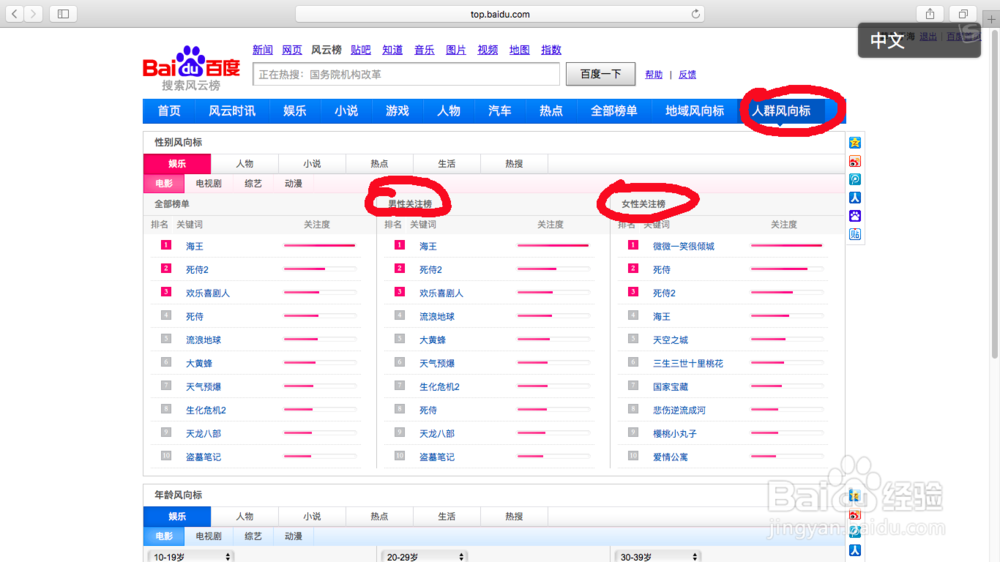Open the 反馈 feedback link
1000x562 pixels.
click(688, 75)
